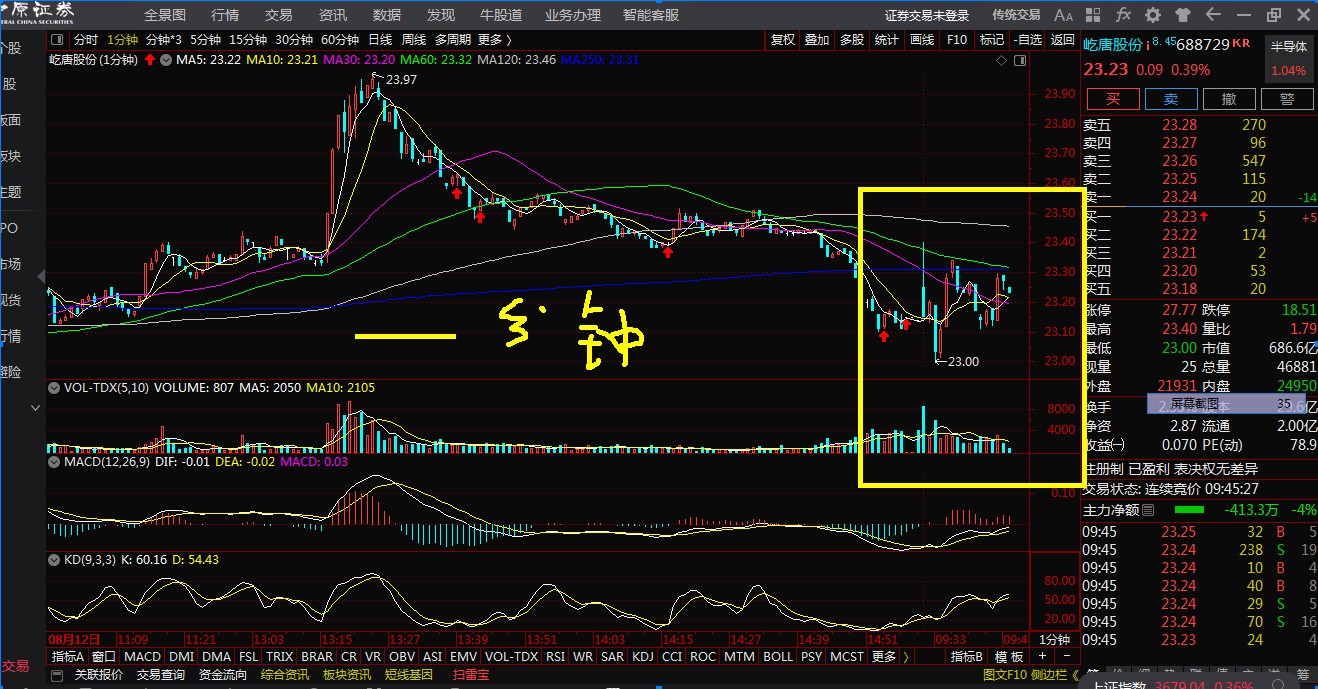Select the 15分钟 period
Screen dimensions: 1318x689
248,40
